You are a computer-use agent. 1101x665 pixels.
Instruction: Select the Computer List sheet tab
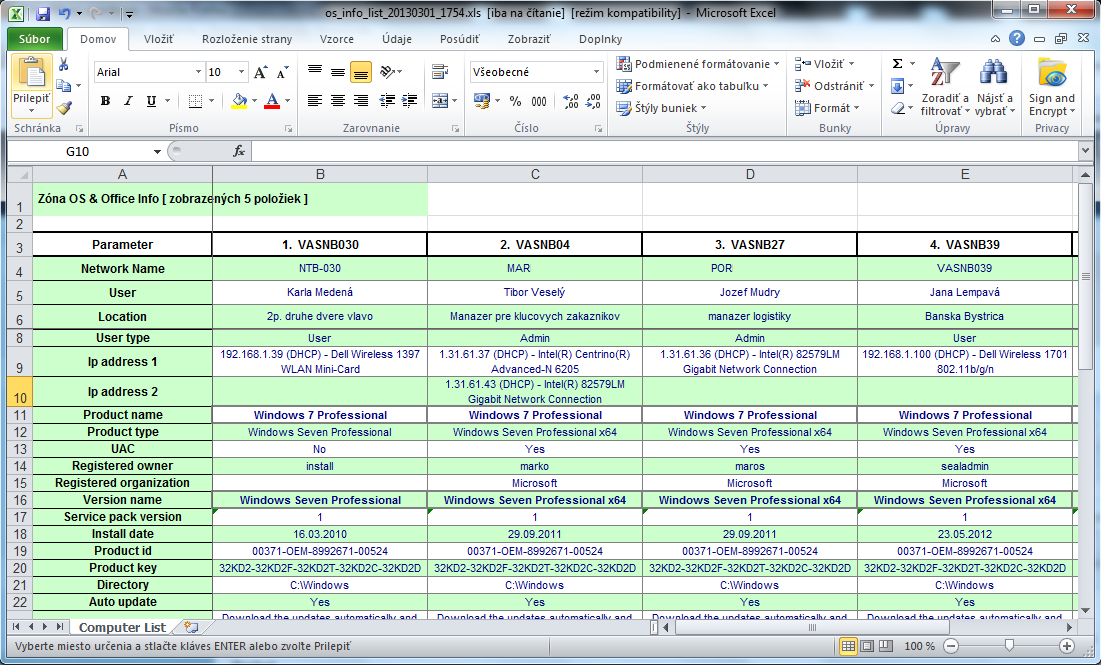pos(122,628)
